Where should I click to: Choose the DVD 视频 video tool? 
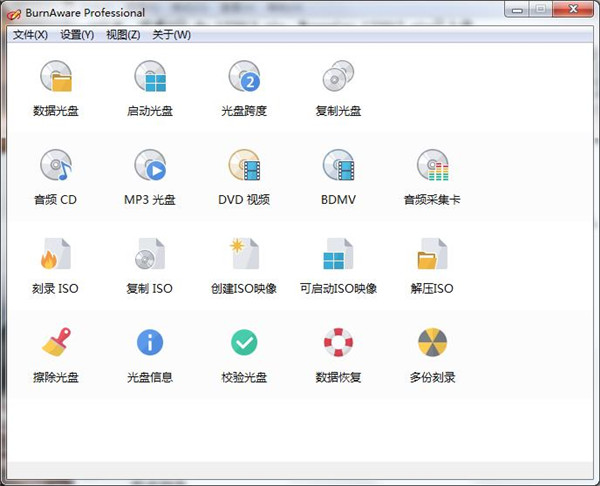(244, 165)
